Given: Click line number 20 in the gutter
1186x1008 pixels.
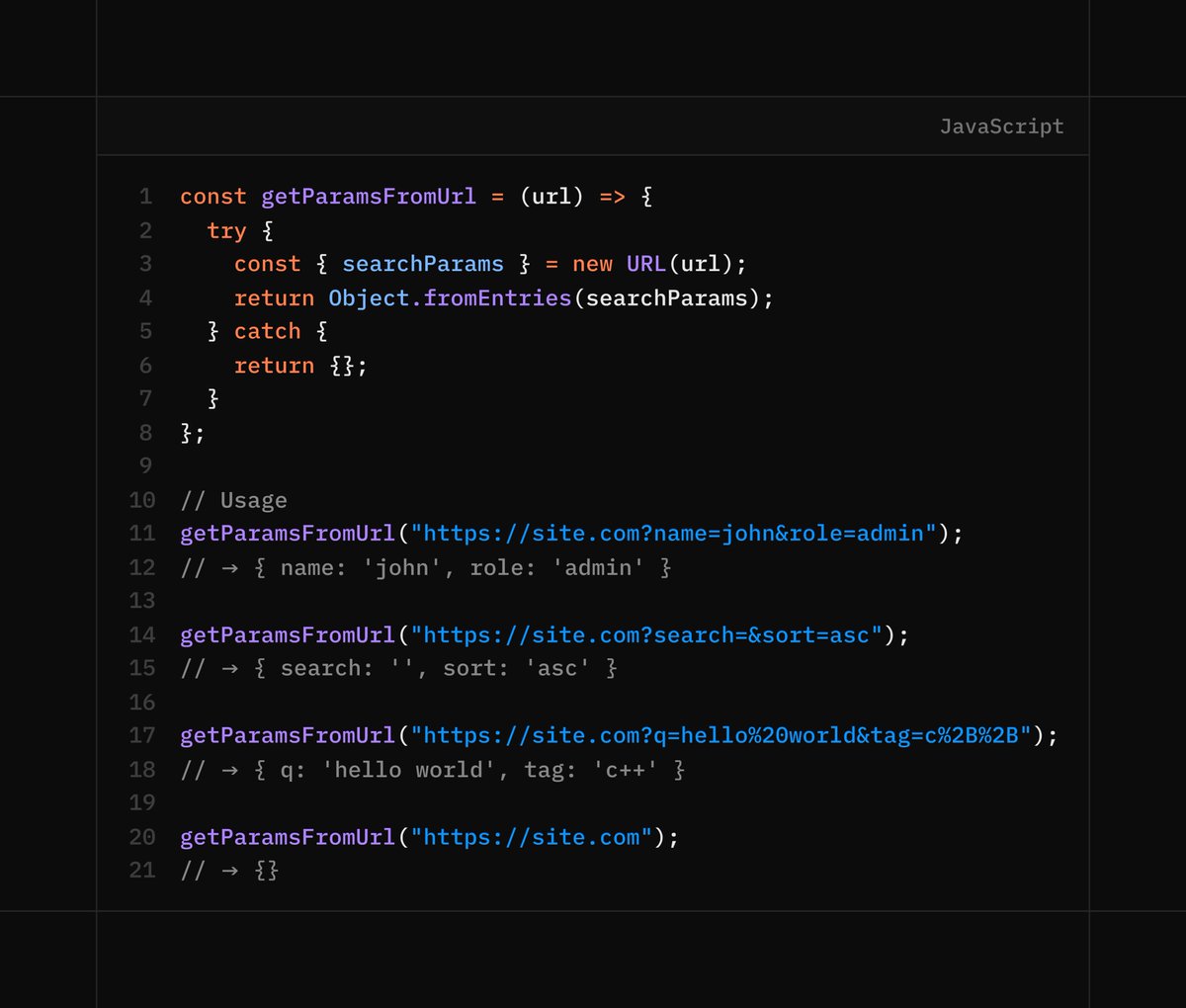Looking at the screenshot, I should pyautogui.click(x=142, y=837).
